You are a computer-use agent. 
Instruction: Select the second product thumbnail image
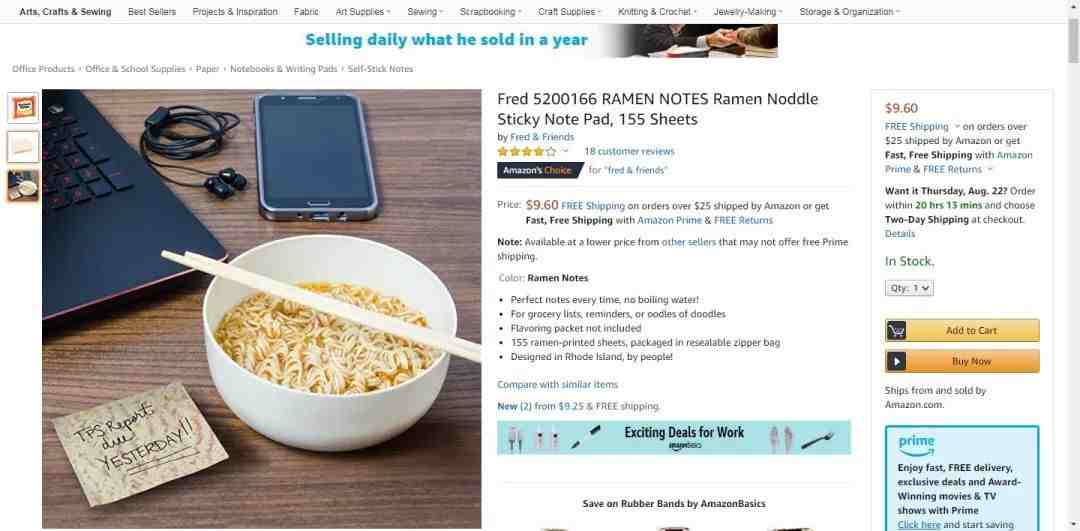(x=23, y=147)
